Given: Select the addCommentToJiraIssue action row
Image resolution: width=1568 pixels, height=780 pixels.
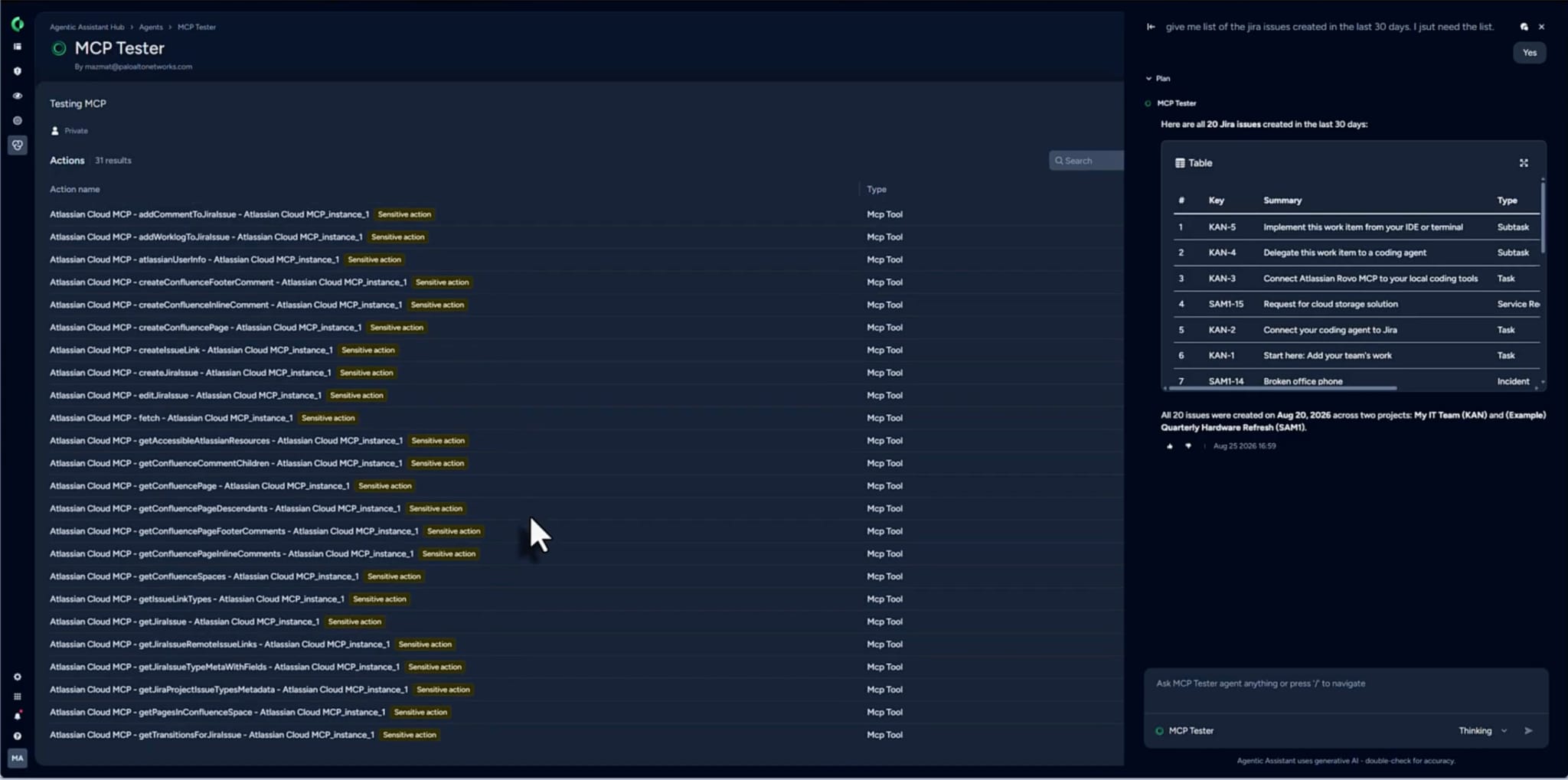Looking at the screenshot, I should [579, 214].
